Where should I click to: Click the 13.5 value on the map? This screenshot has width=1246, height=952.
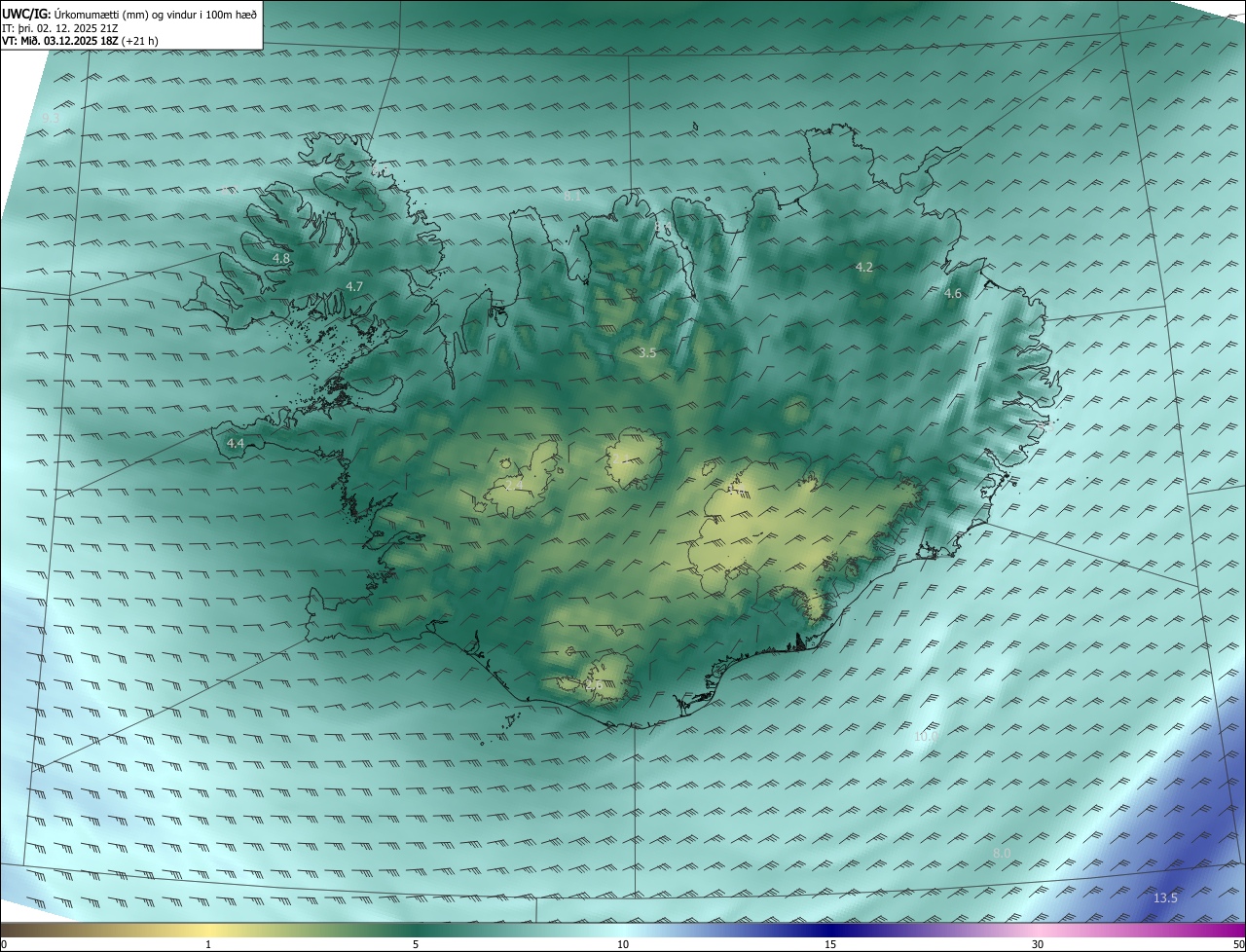pyautogui.click(x=1165, y=897)
